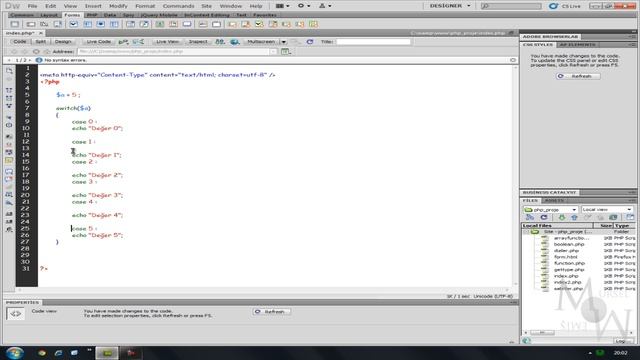Image resolution: width=640 pixels, height=360 pixels.
Task: Insert a Radio Button form element
Action: click(101, 24)
